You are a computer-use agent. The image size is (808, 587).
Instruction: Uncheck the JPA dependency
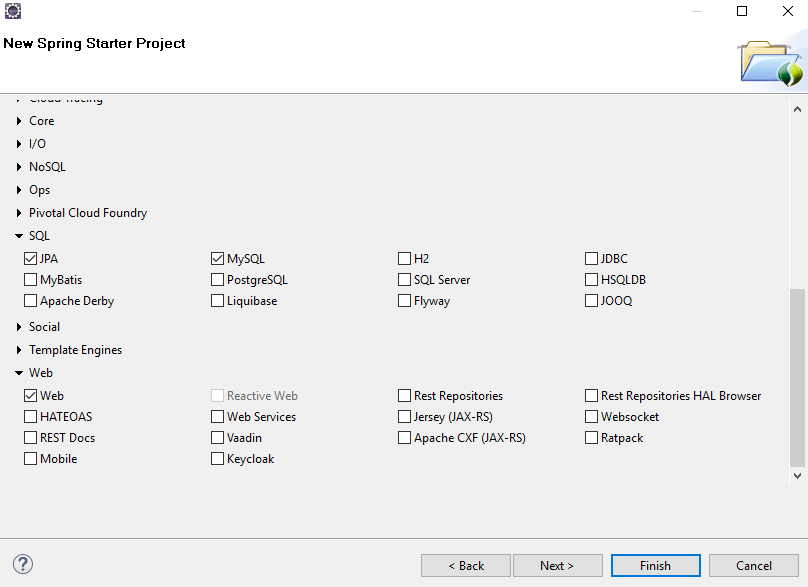pyautogui.click(x=30, y=259)
